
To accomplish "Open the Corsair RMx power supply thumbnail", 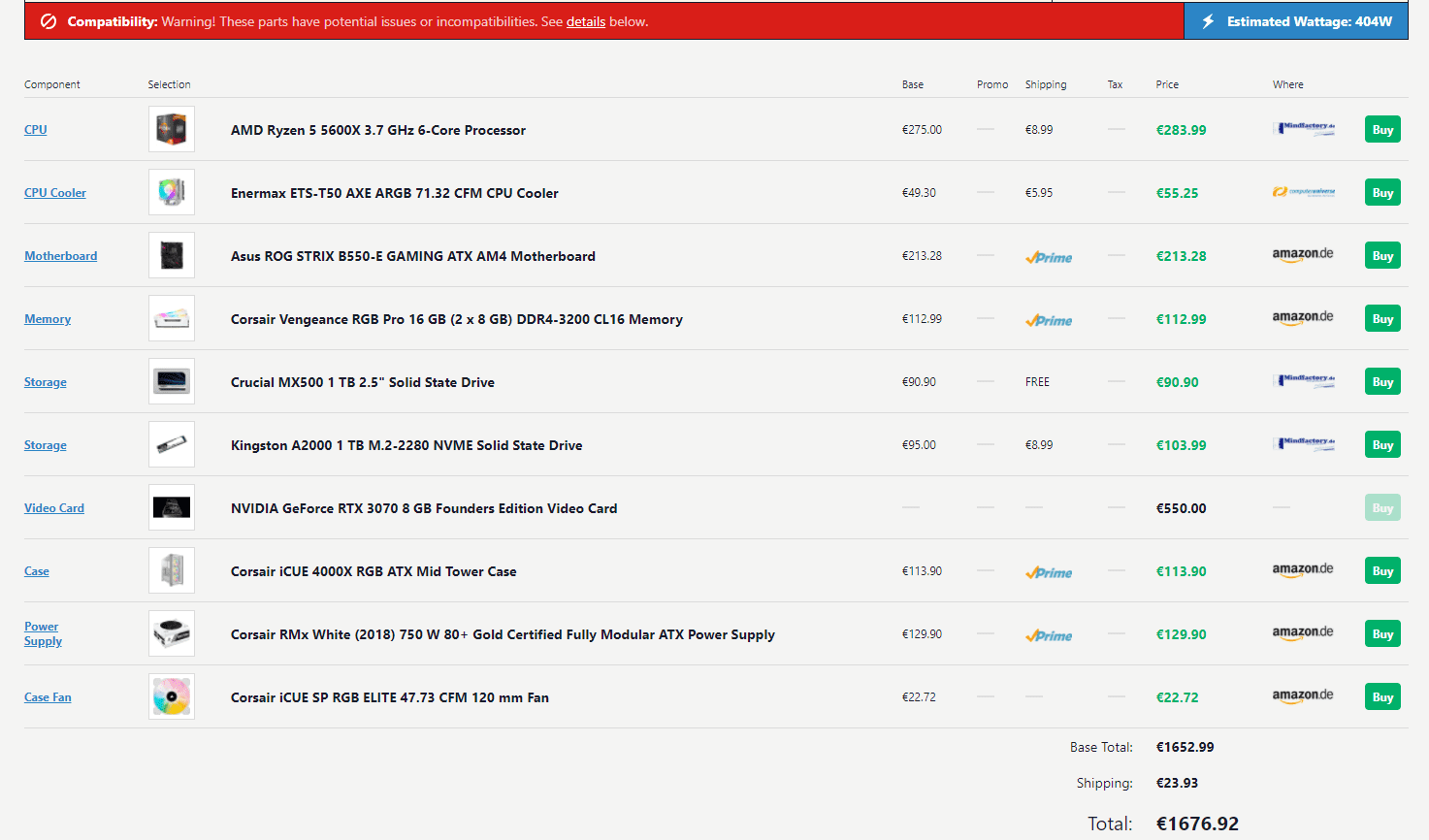I will coord(172,633).
